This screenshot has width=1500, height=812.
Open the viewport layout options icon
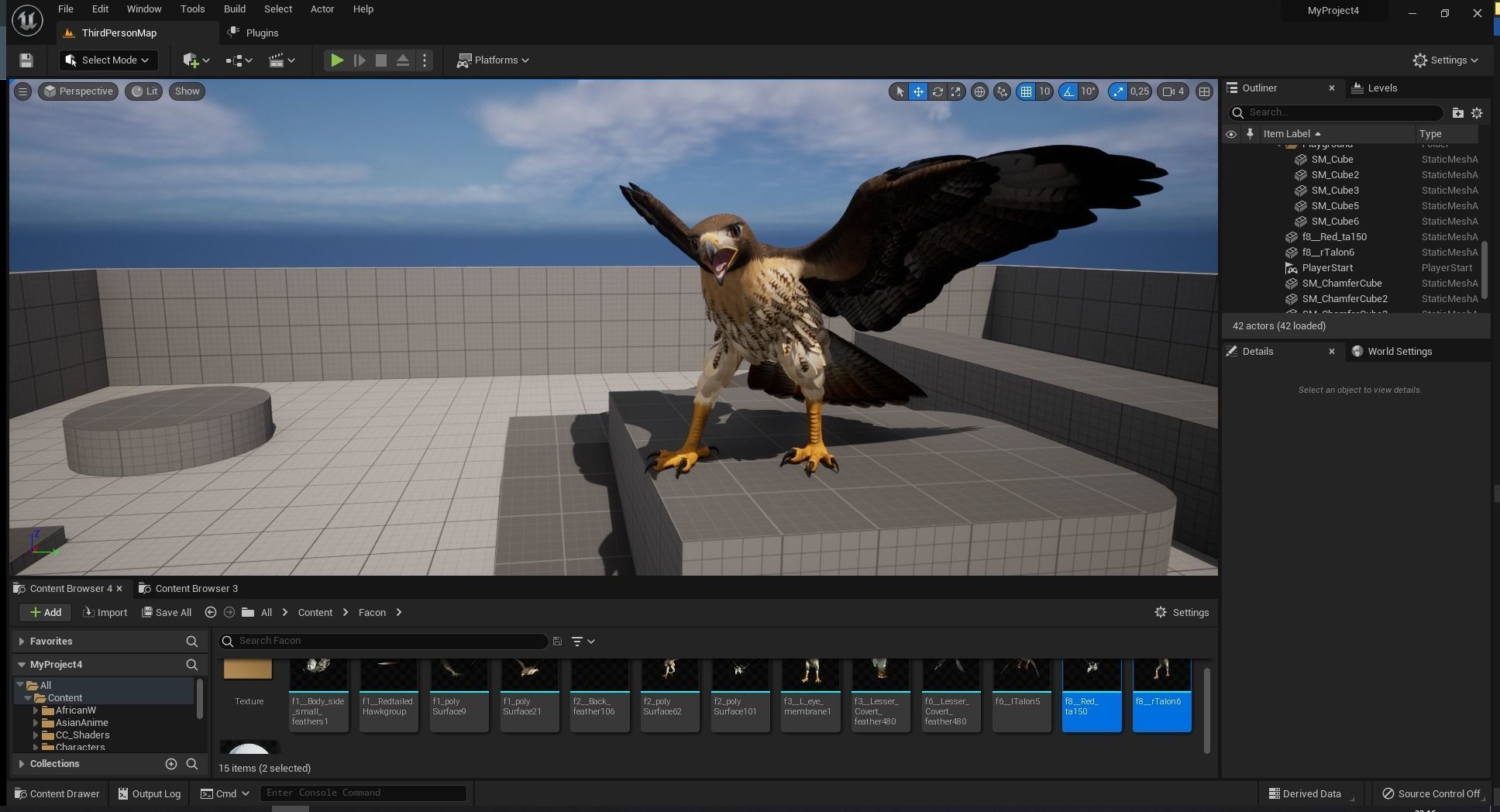[1204, 91]
